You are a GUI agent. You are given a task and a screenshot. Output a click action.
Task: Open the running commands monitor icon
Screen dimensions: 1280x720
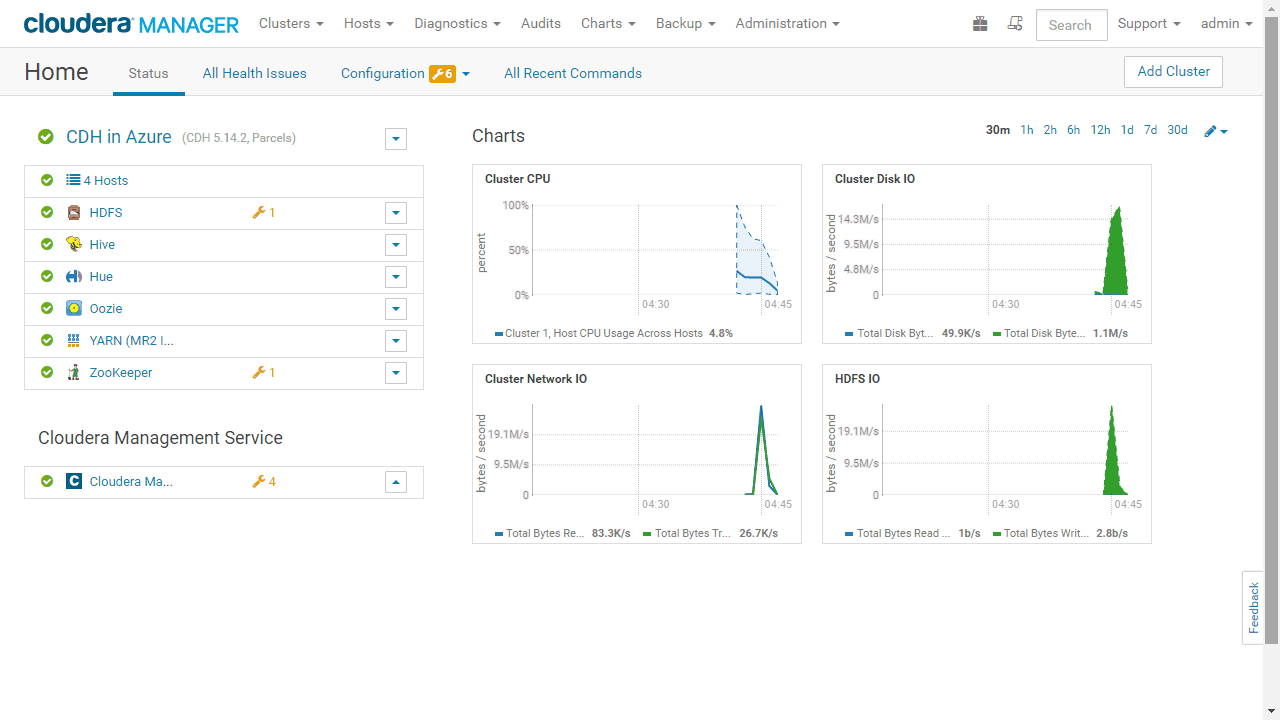(1015, 23)
